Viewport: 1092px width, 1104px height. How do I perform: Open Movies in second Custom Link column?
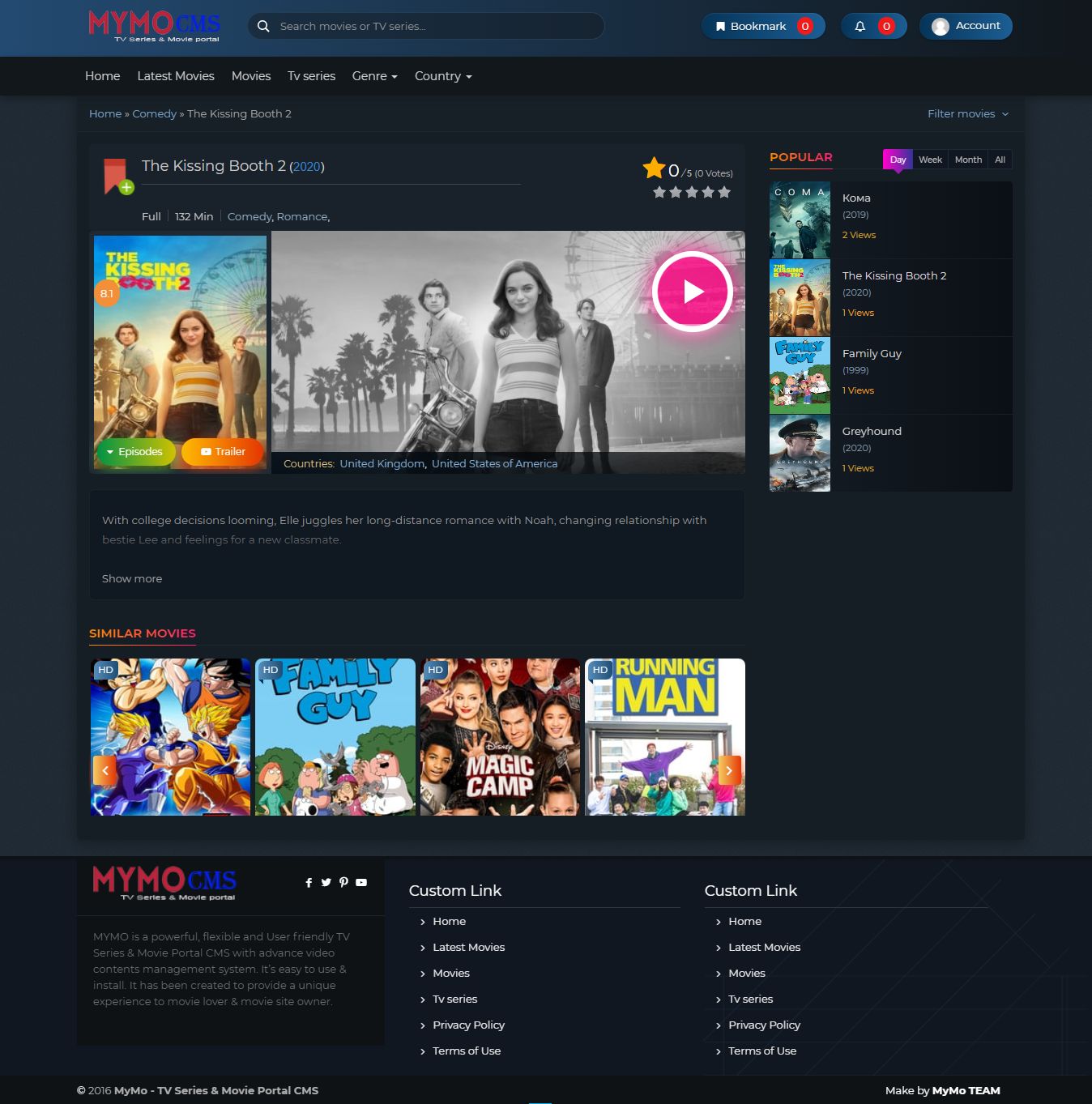[x=746, y=973]
